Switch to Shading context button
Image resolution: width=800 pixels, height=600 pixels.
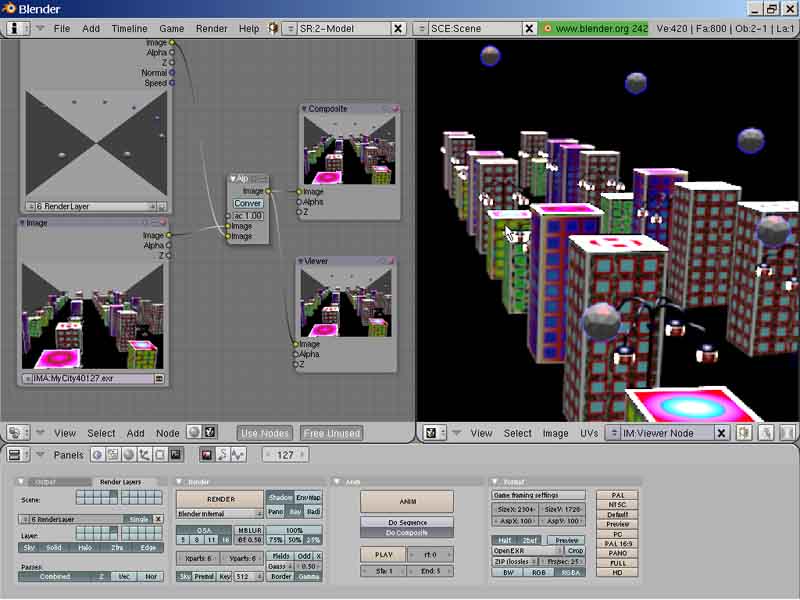coord(129,455)
